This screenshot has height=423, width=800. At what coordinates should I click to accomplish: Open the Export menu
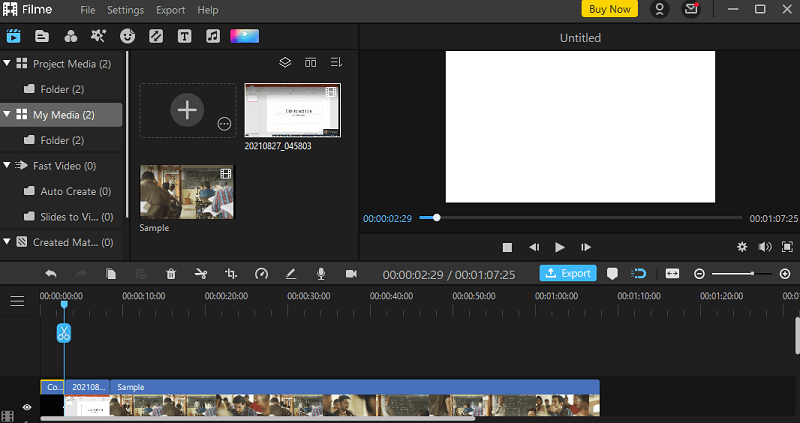coord(170,10)
